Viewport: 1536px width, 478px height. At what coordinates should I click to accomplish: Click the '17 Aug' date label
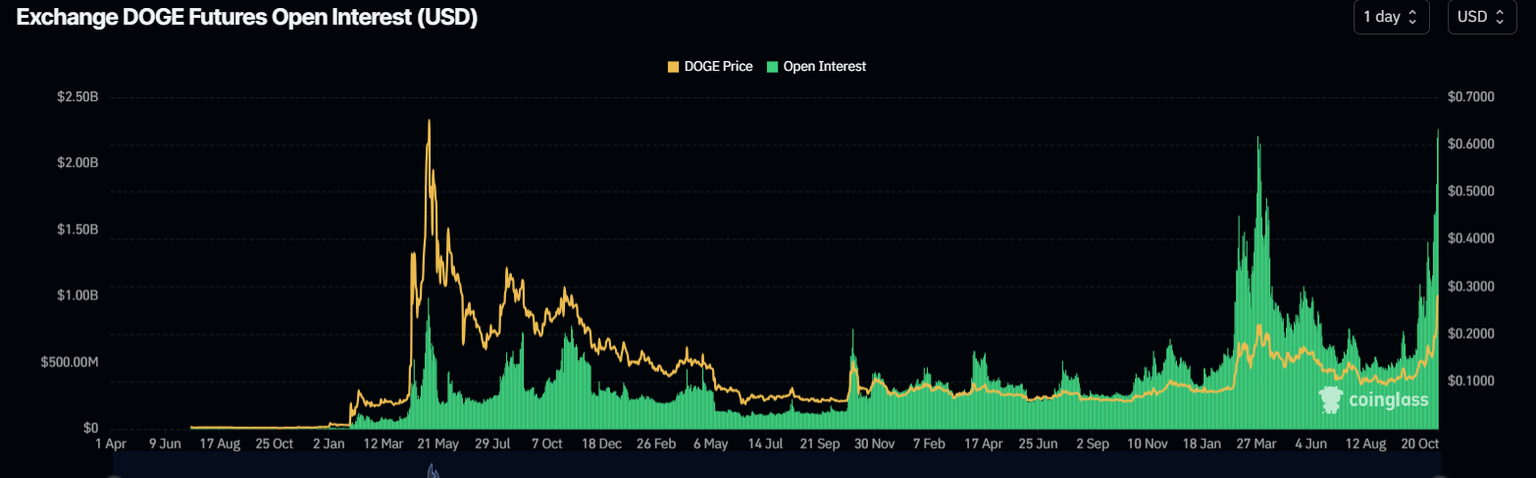[221, 443]
